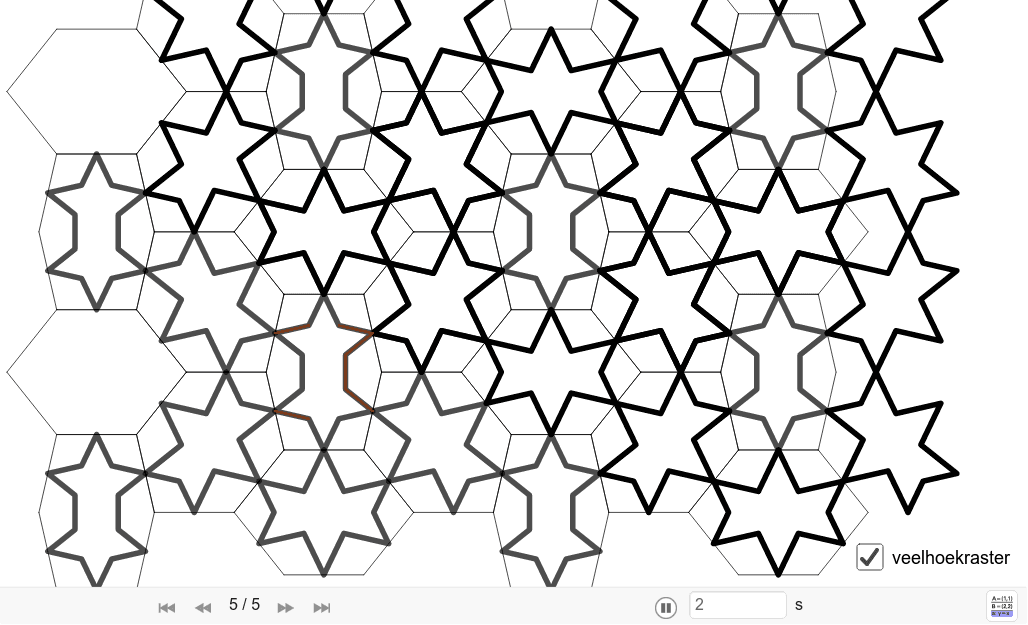The height and width of the screenshot is (625, 1028).
Task: Skip to the last construction step
Action: (x=322, y=607)
